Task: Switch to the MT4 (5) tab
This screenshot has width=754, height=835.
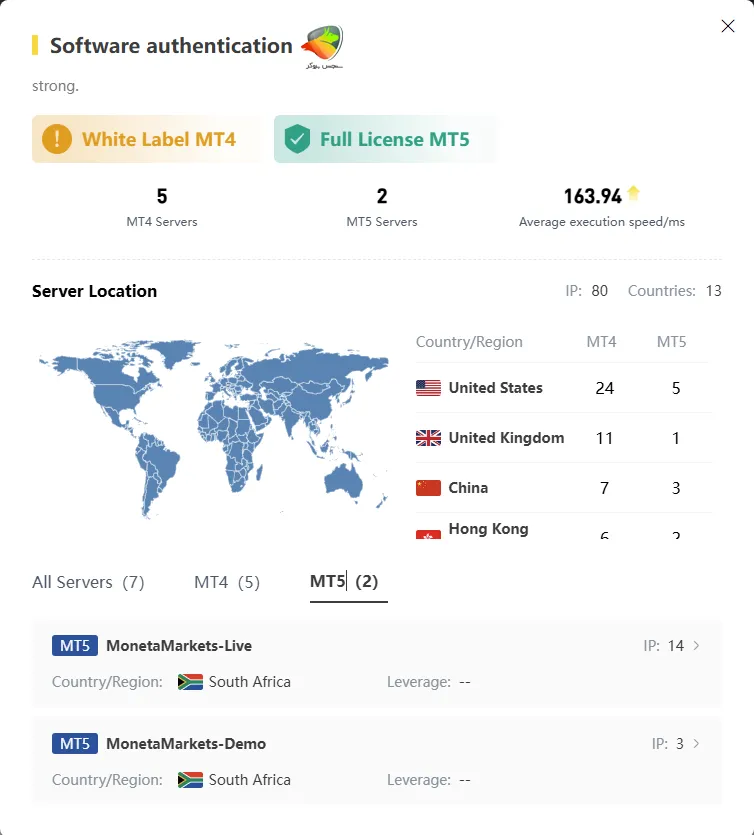Action: coord(227,582)
